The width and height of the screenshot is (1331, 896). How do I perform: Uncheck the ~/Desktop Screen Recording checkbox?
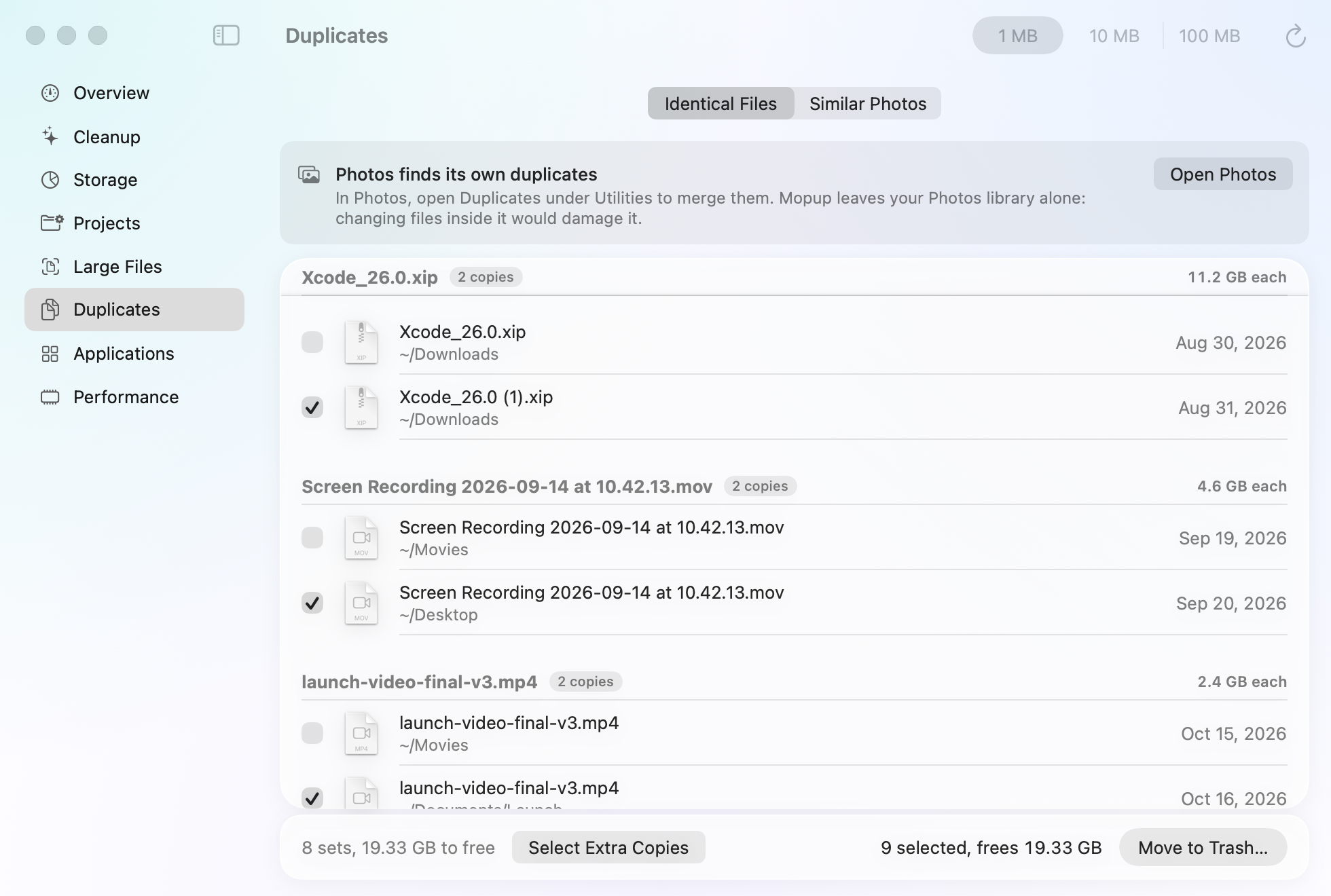(312, 603)
